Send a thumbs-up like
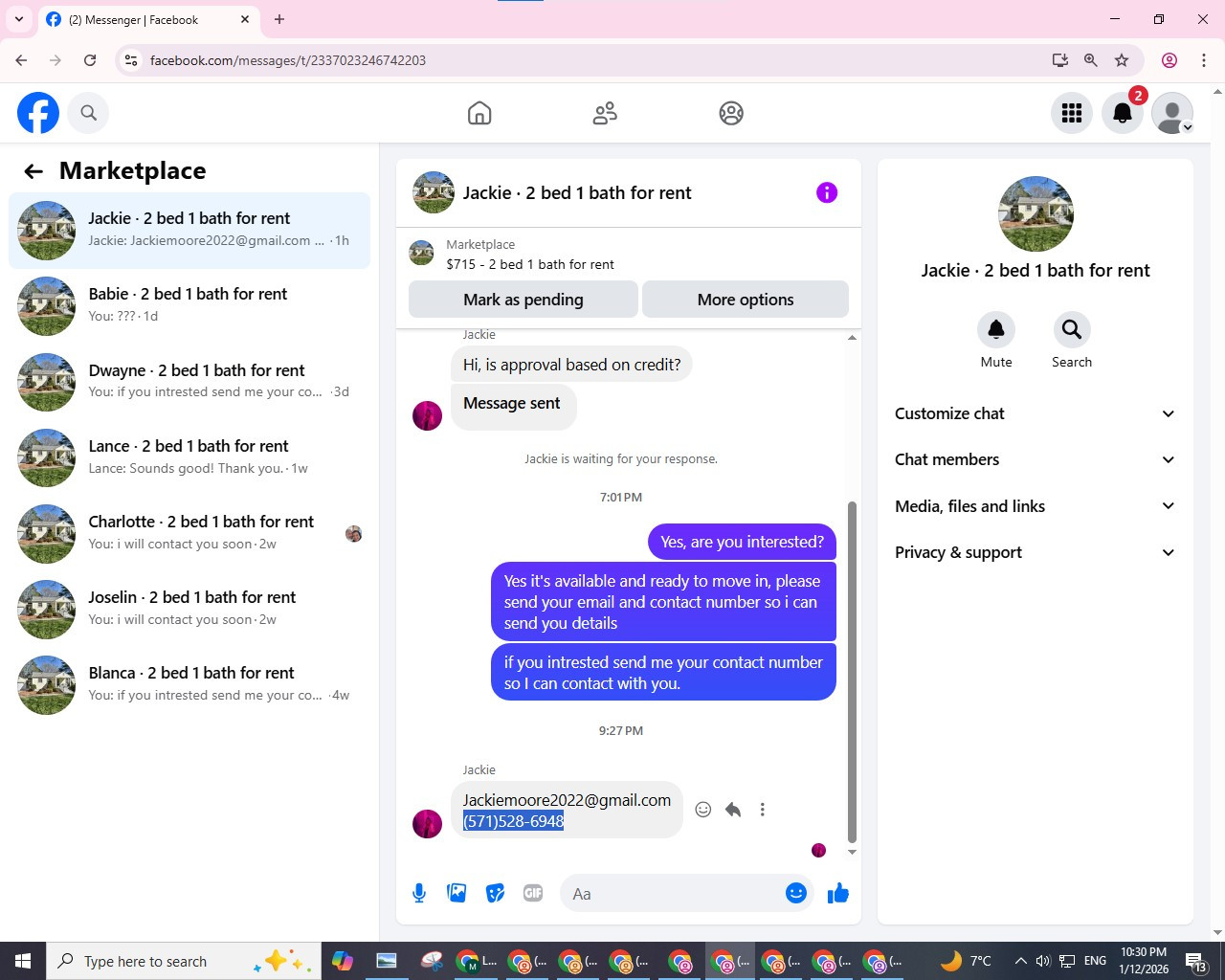The height and width of the screenshot is (980, 1225). 838,893
